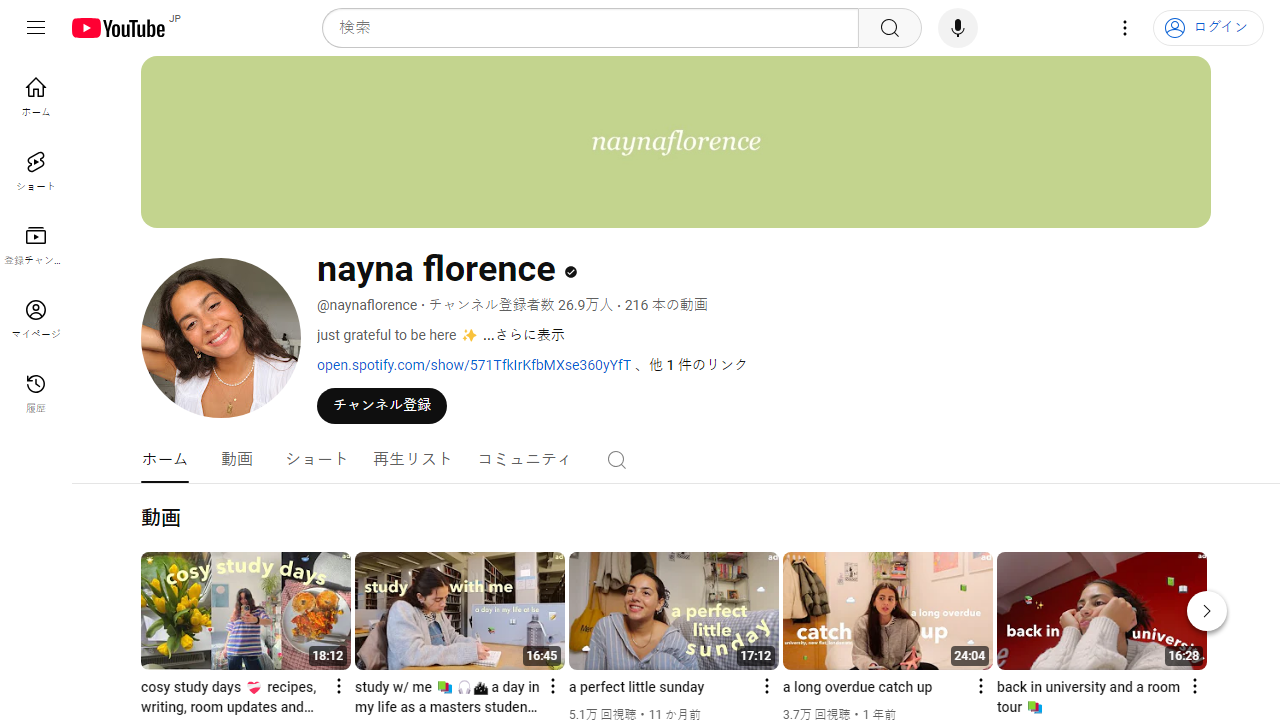Open options menu for cosy study days video
The image size is (1280, 720).
click(x=338, y=686)
